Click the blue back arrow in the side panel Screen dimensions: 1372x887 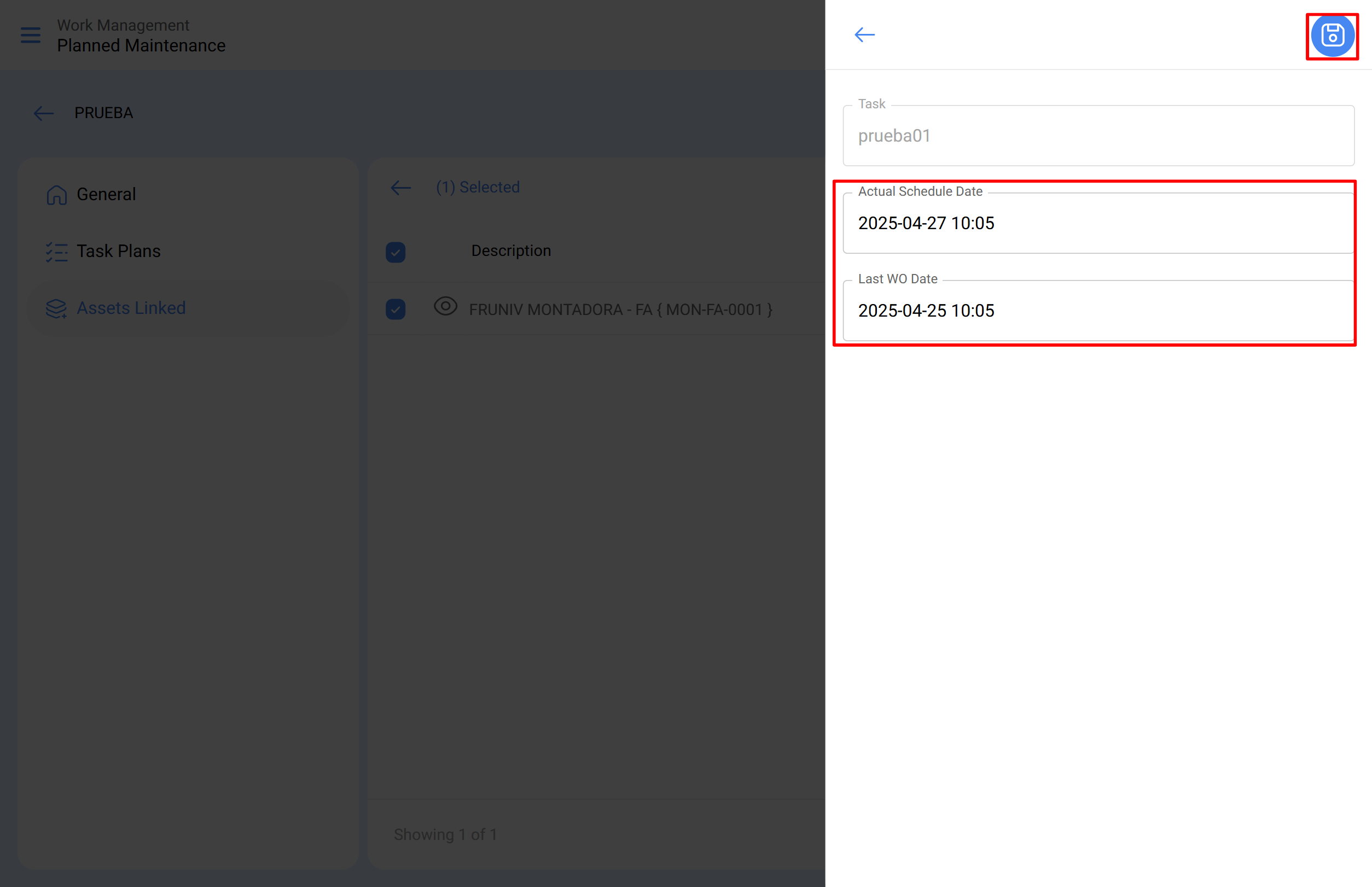pos(864,34)
